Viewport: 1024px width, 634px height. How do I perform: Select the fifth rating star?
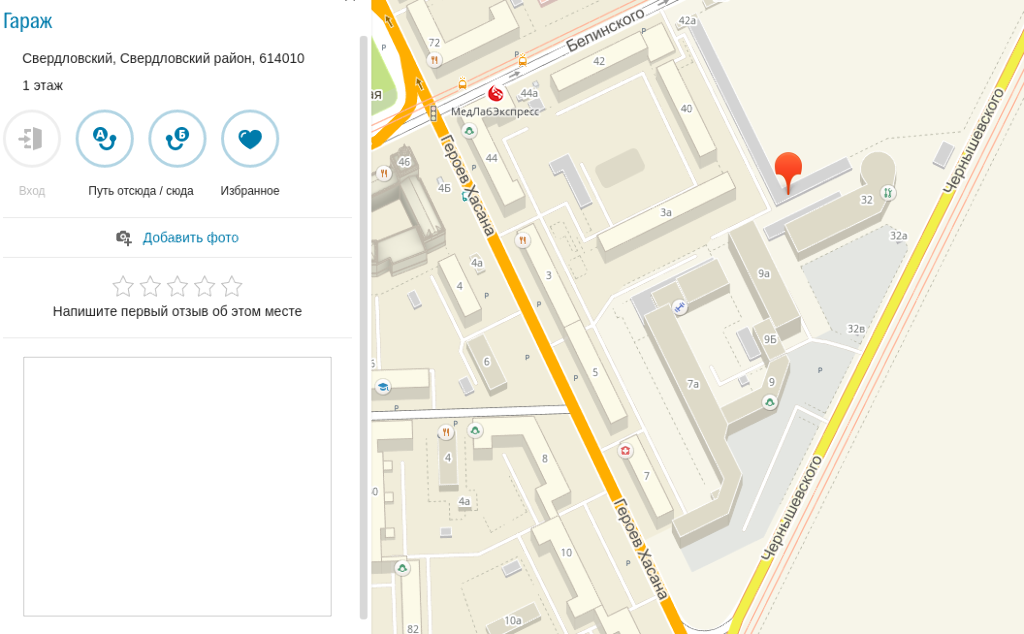[232, 286]
